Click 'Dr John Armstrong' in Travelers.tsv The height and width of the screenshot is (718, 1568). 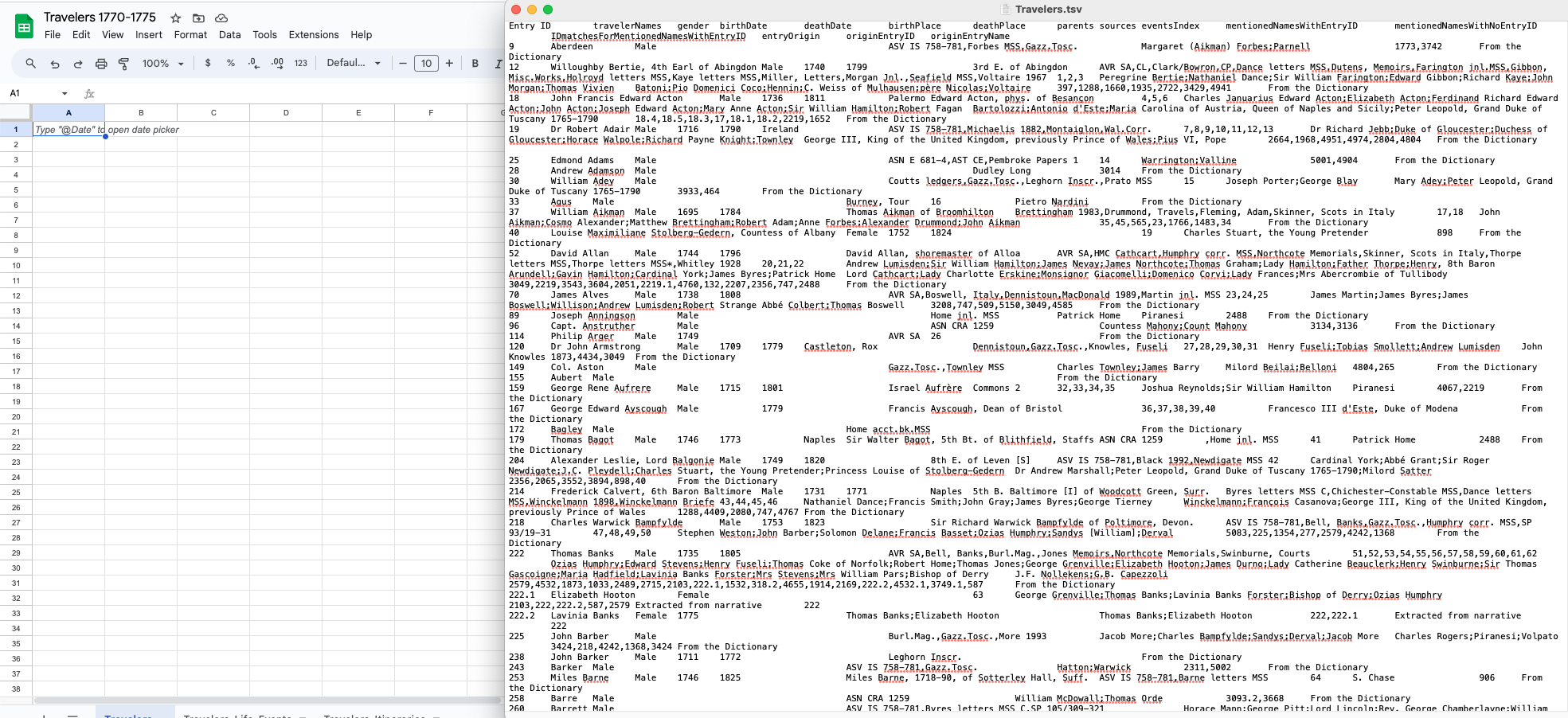click(596, 346)
